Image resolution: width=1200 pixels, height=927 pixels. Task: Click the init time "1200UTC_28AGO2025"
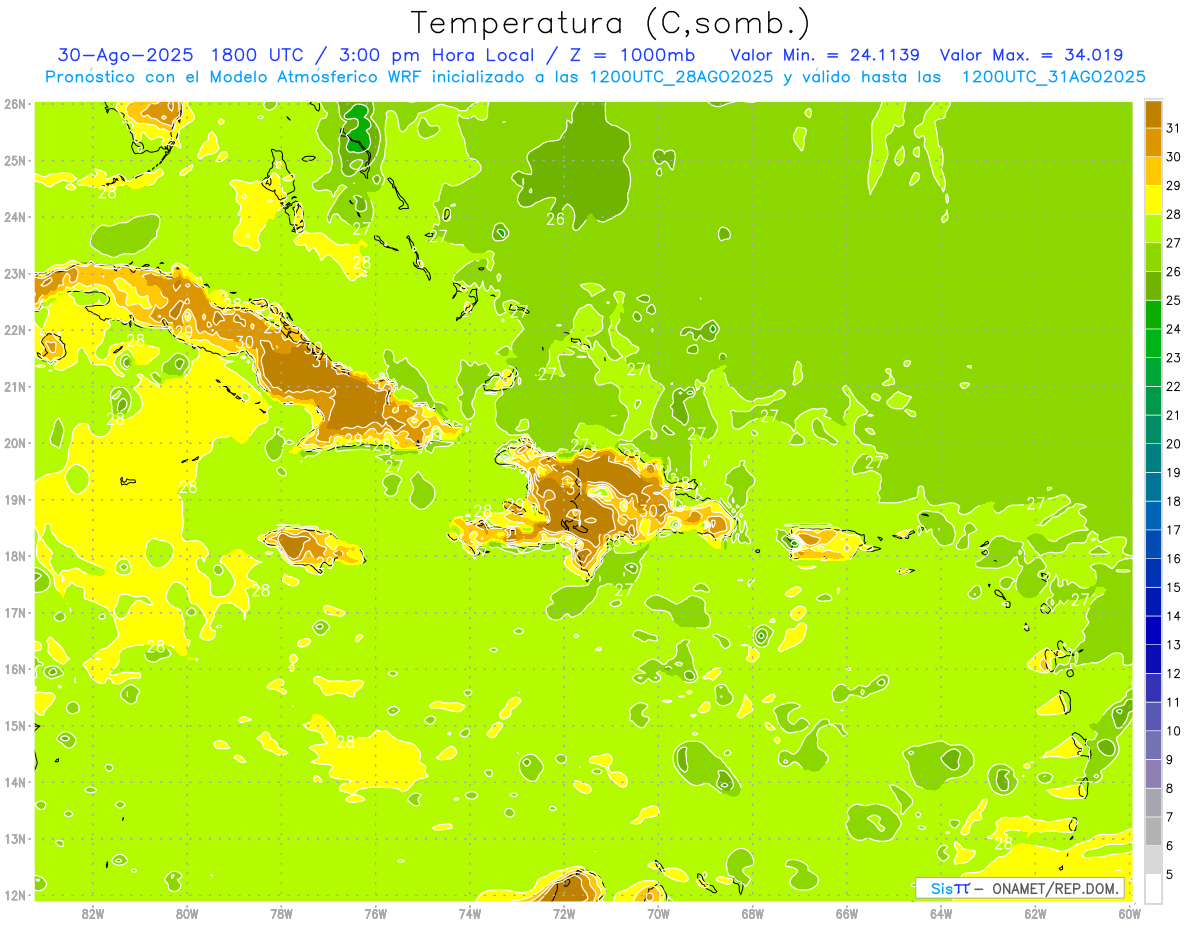pos(682,77)
